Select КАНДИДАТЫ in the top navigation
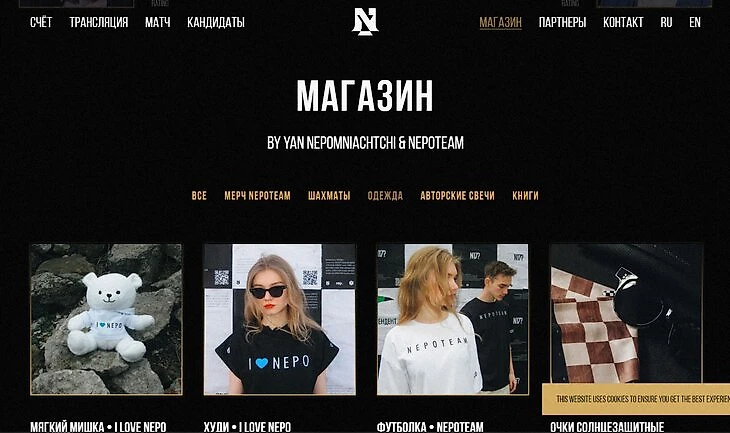Viewport: 730px width, 433px height. pyautogui.click(x=216, y=22)
